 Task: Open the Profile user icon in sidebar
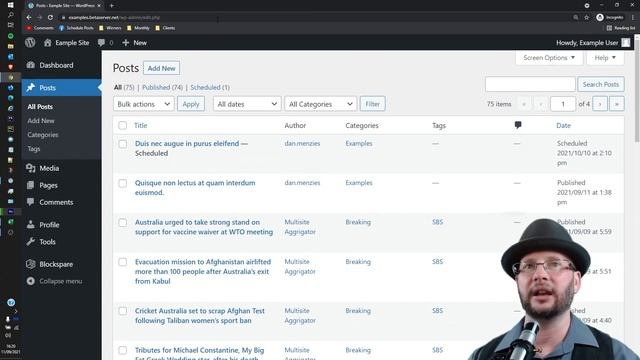pyautogui.click(x=31, y=224)
